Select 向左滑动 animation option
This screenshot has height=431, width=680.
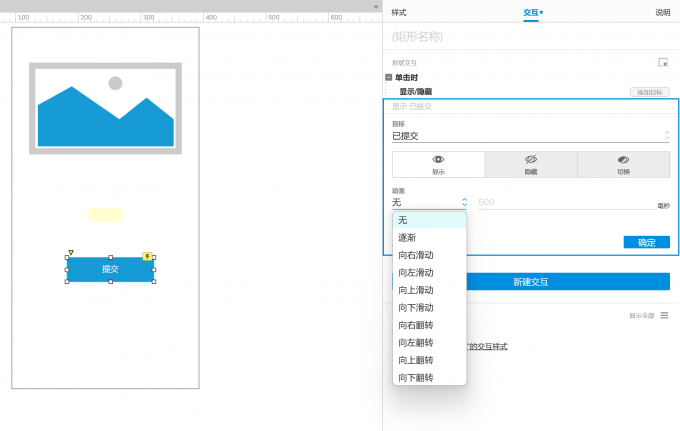(429, 273)
